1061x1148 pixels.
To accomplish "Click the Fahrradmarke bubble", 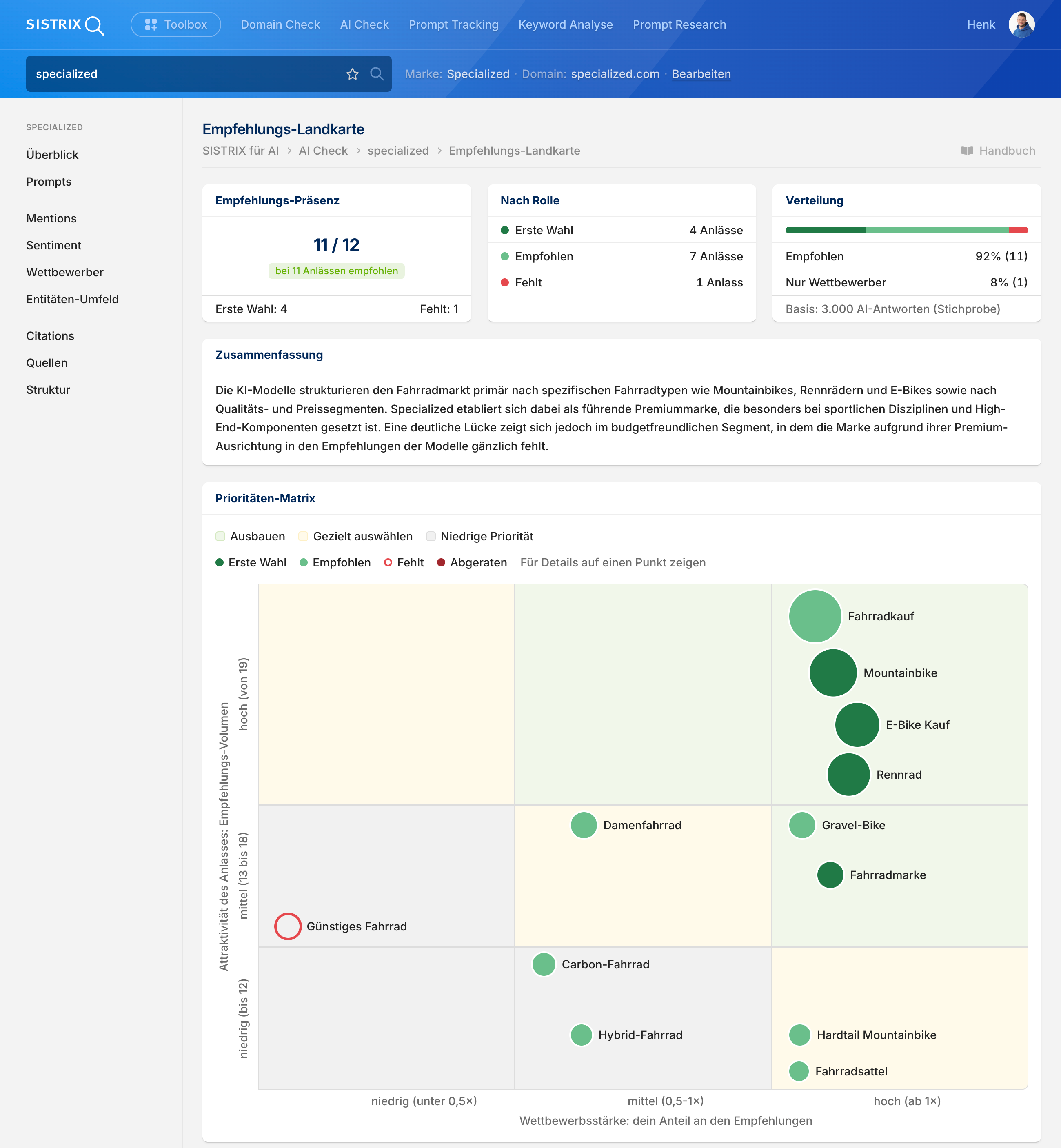I will click(x=830, y=875).
